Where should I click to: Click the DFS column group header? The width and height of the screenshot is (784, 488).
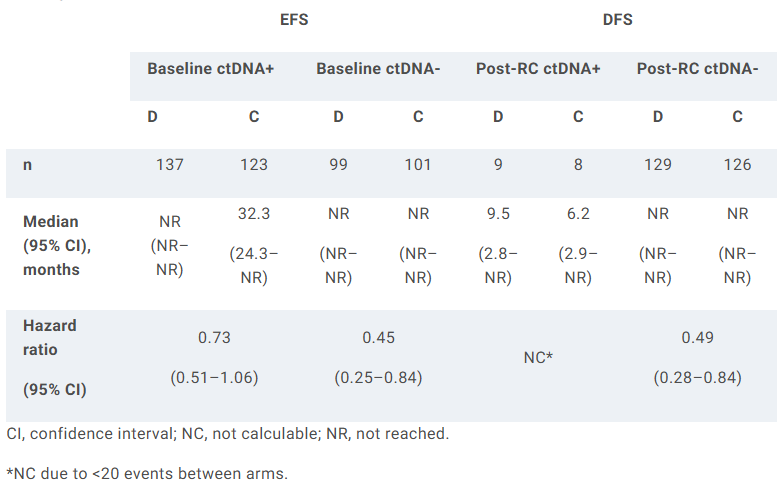coord(617,19)
